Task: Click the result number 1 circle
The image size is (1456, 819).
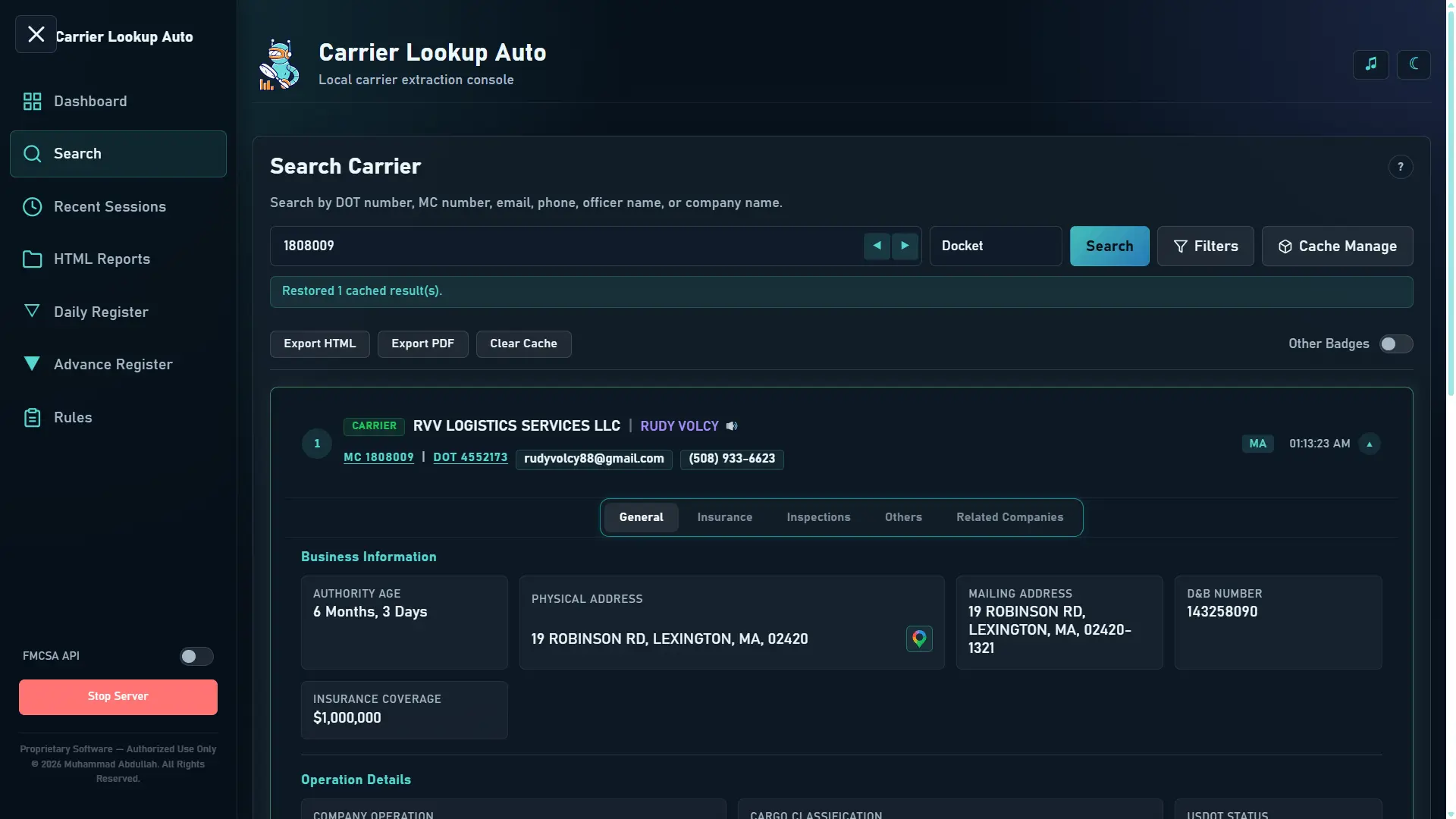Action: point(317,444)
